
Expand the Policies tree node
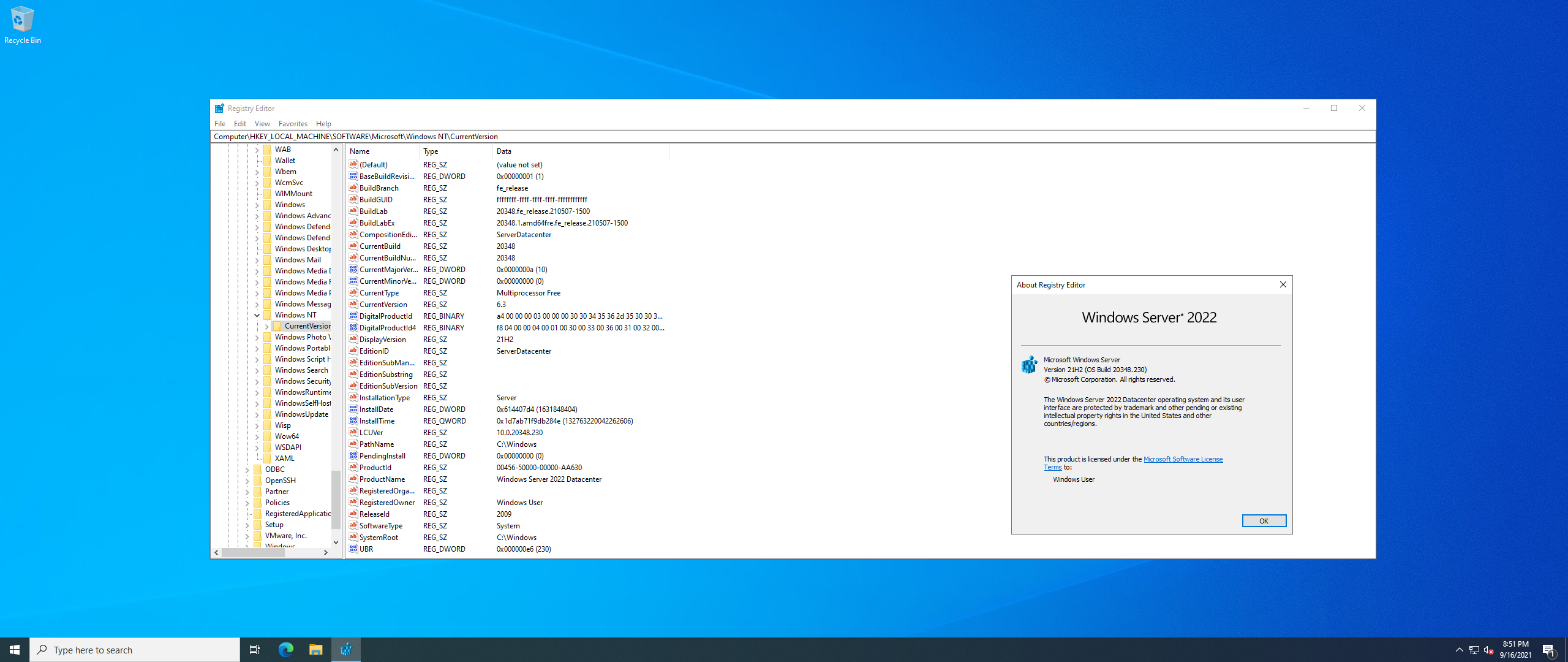(x=247, y=503)
